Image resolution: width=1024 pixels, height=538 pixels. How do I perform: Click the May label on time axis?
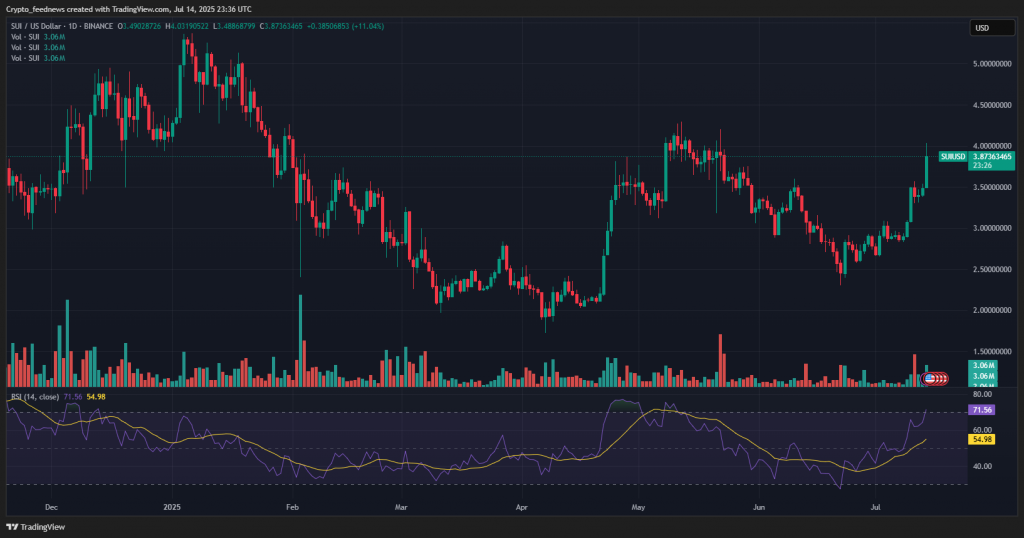(637, 507)
